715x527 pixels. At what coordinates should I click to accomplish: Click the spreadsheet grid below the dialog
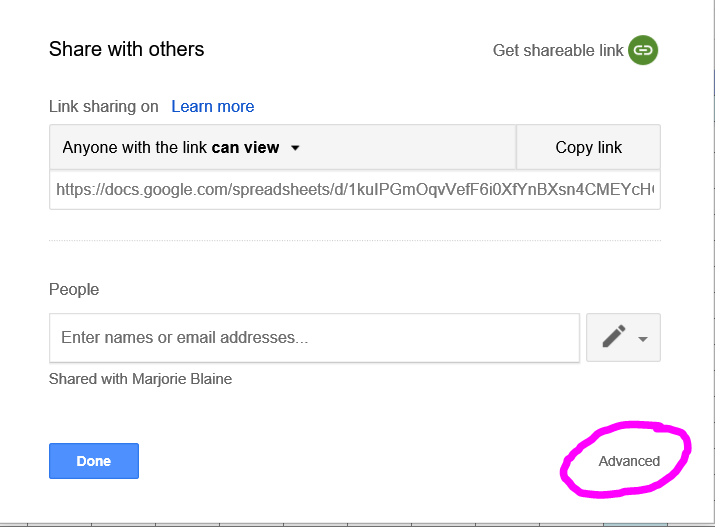pos(300,522)
